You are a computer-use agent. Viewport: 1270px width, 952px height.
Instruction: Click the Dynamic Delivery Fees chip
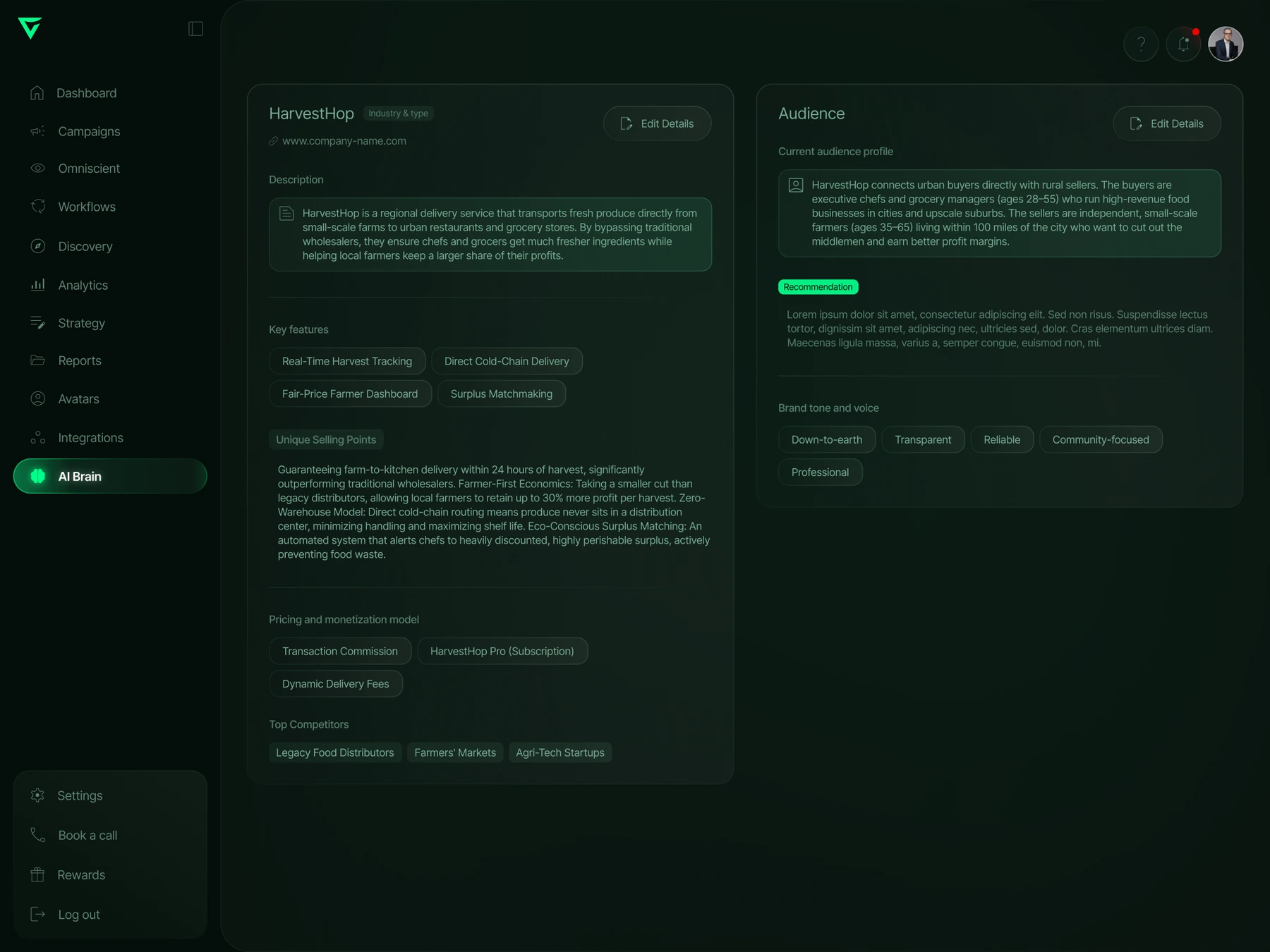pos(336,684)
